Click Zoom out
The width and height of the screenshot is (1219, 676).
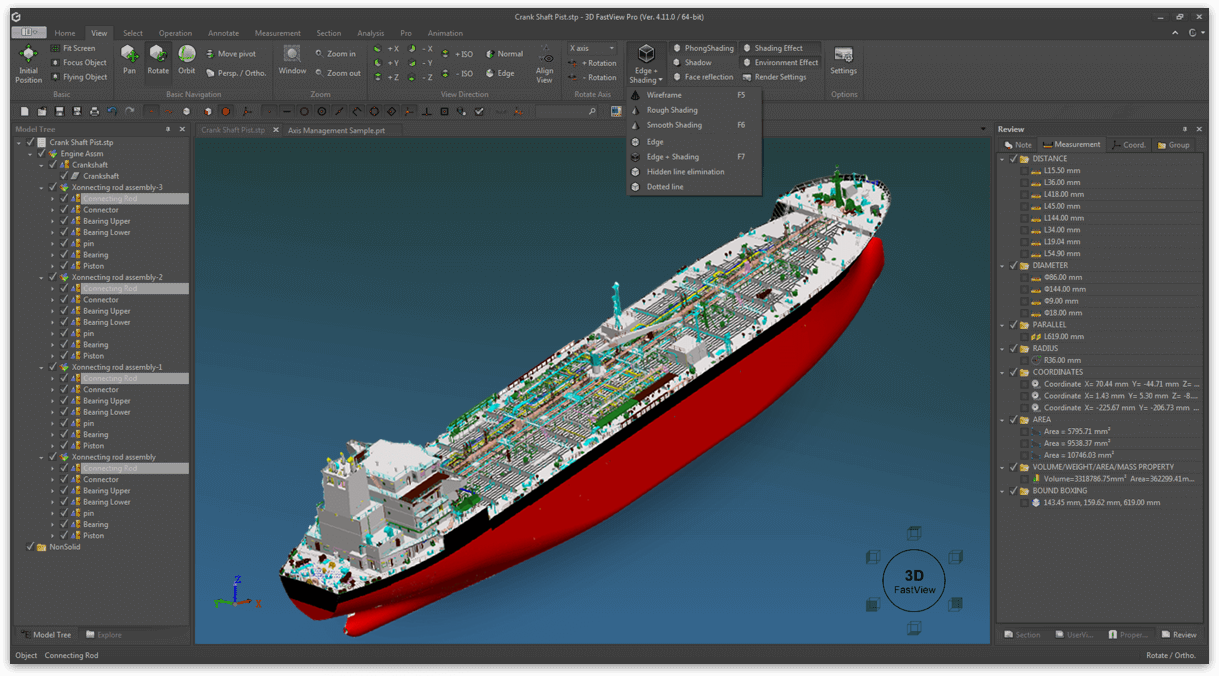pos(337,73)
